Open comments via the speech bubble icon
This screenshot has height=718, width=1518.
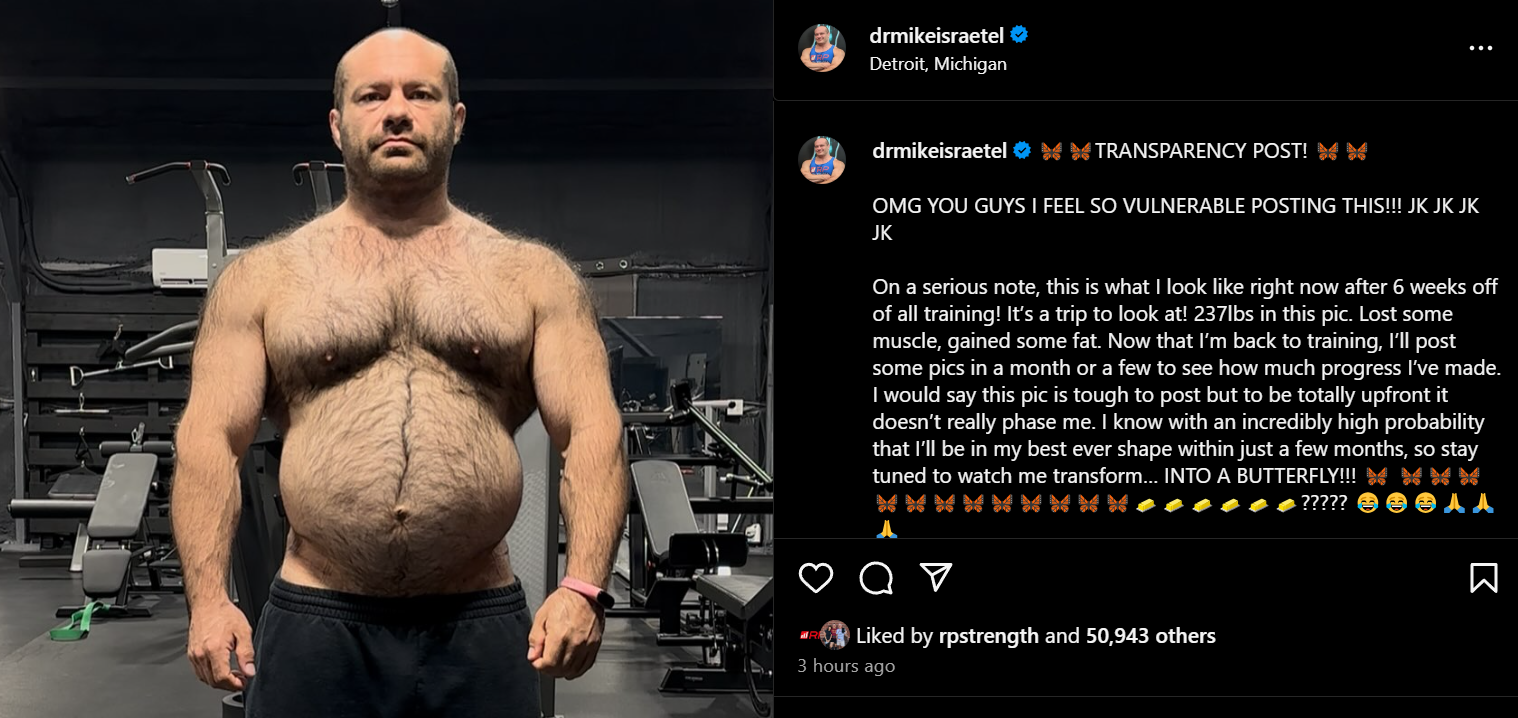click(x=876, y=578)
